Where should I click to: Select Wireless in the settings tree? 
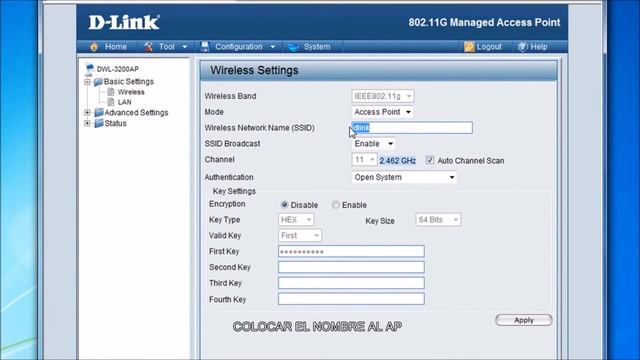[x=131, y=92]
